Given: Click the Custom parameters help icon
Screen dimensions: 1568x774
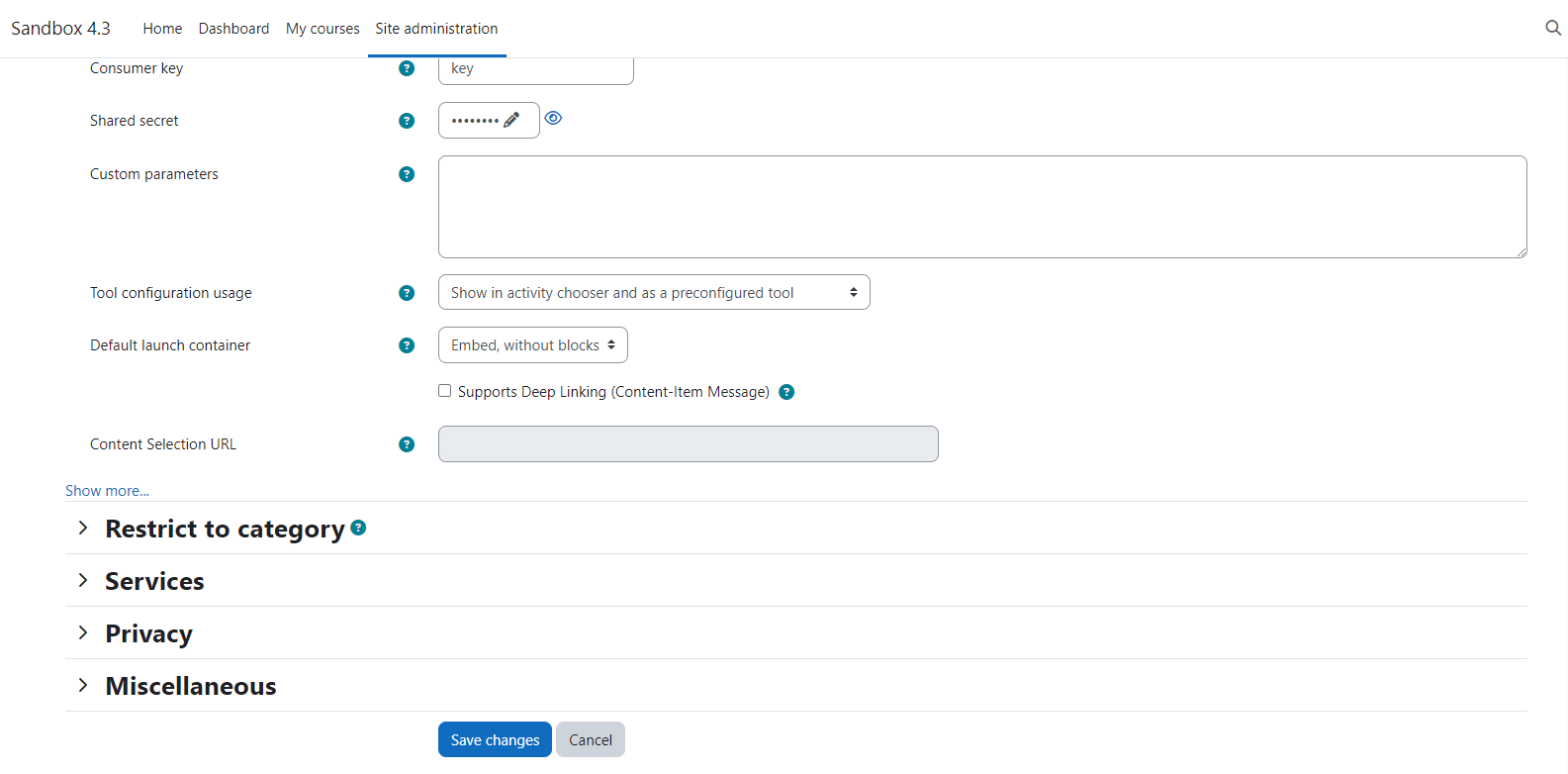Looking at the screenshot, I should (407, 174).
